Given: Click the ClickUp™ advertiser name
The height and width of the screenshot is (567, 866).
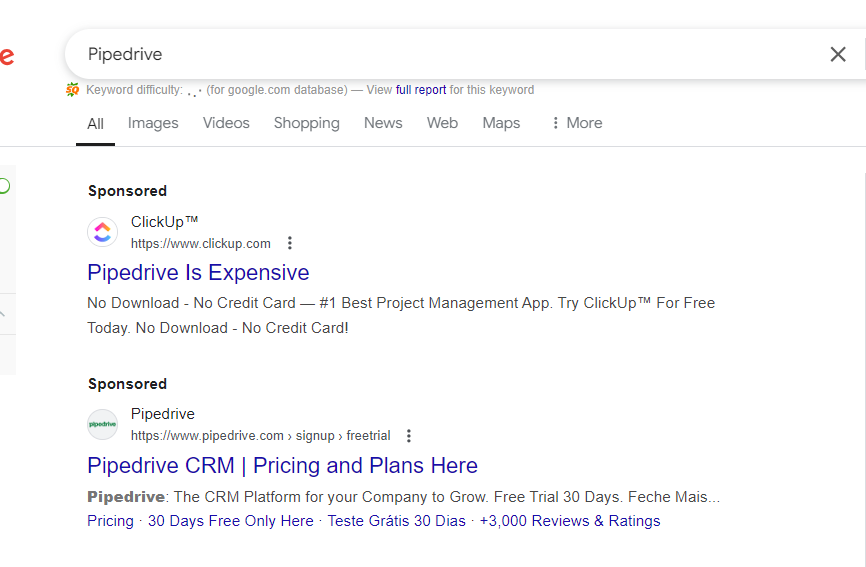Looking at the screenshot, I should (164, 222).
